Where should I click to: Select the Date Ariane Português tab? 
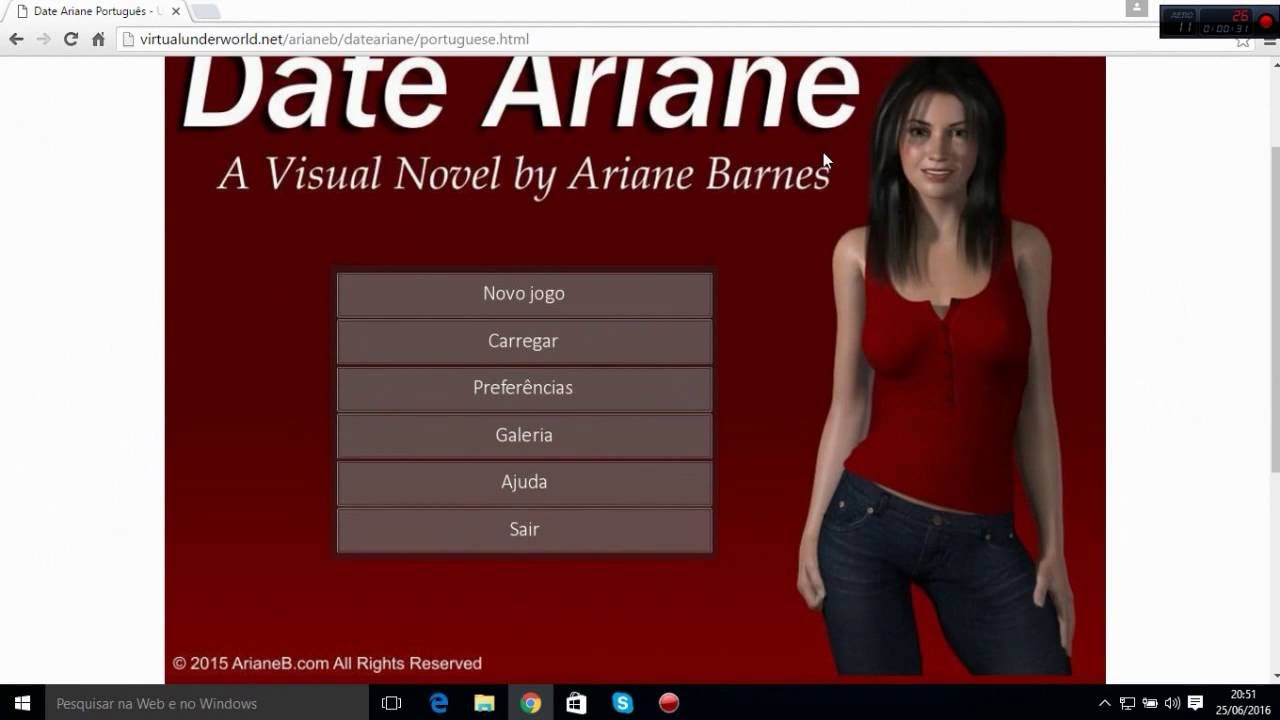(x=97, y=11)
